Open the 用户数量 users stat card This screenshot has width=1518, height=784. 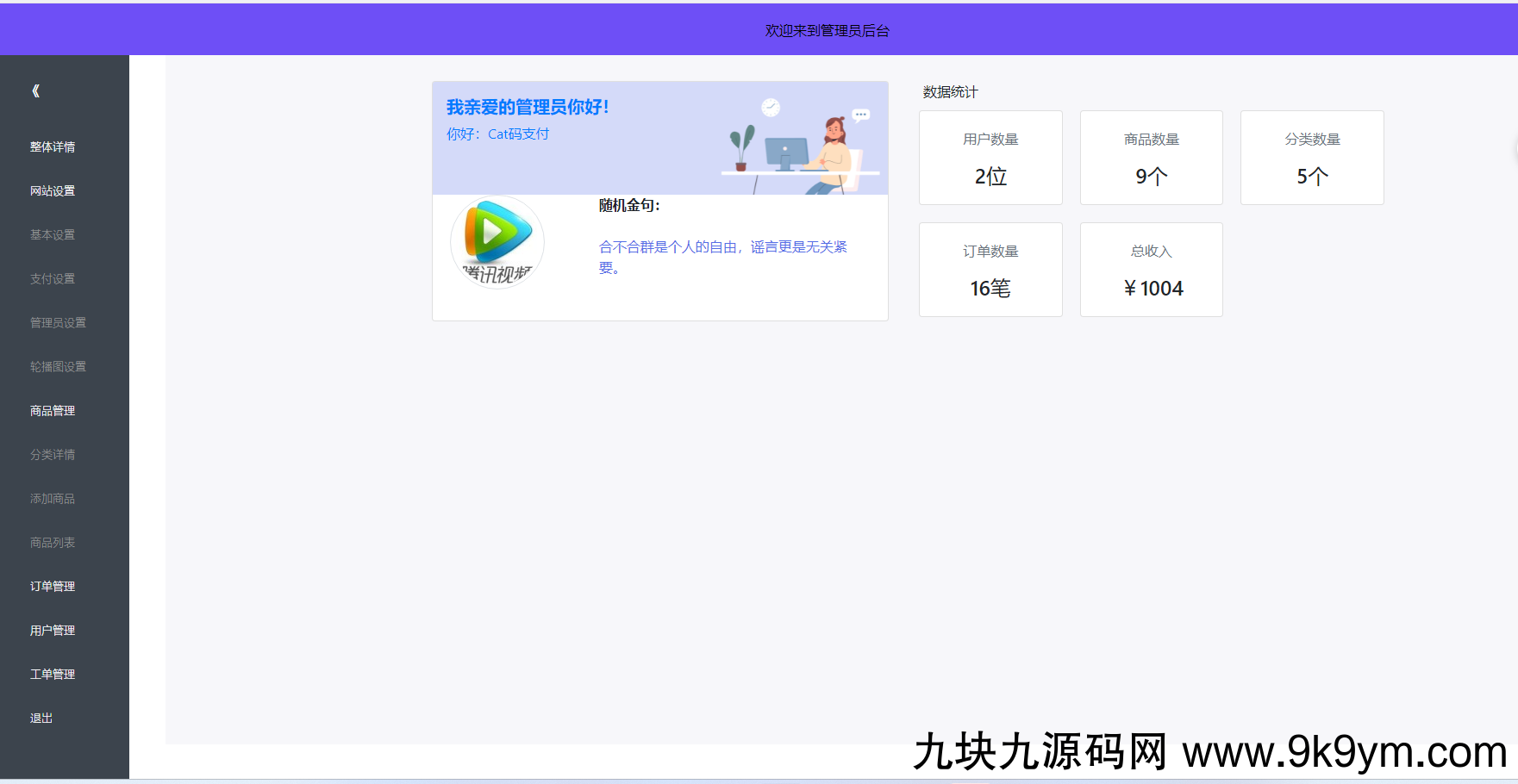[x=990, y=158]
